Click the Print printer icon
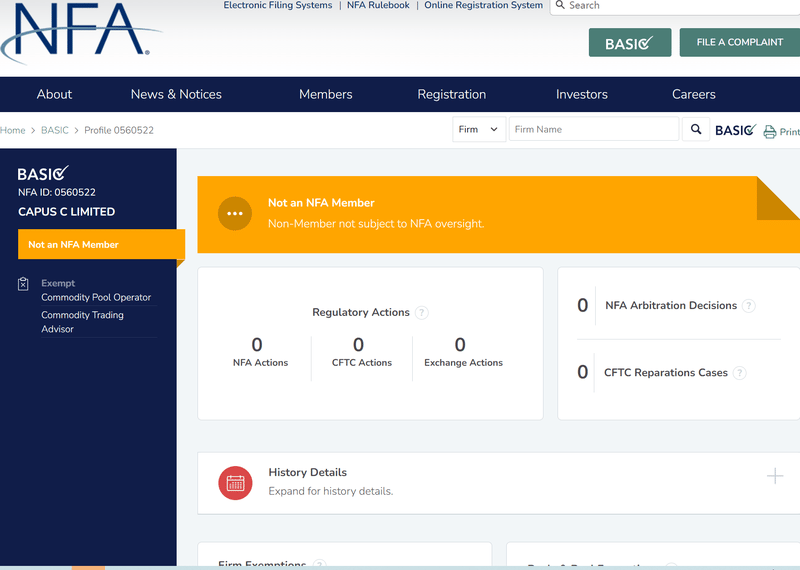800x570 pixels. click(769, 132)
